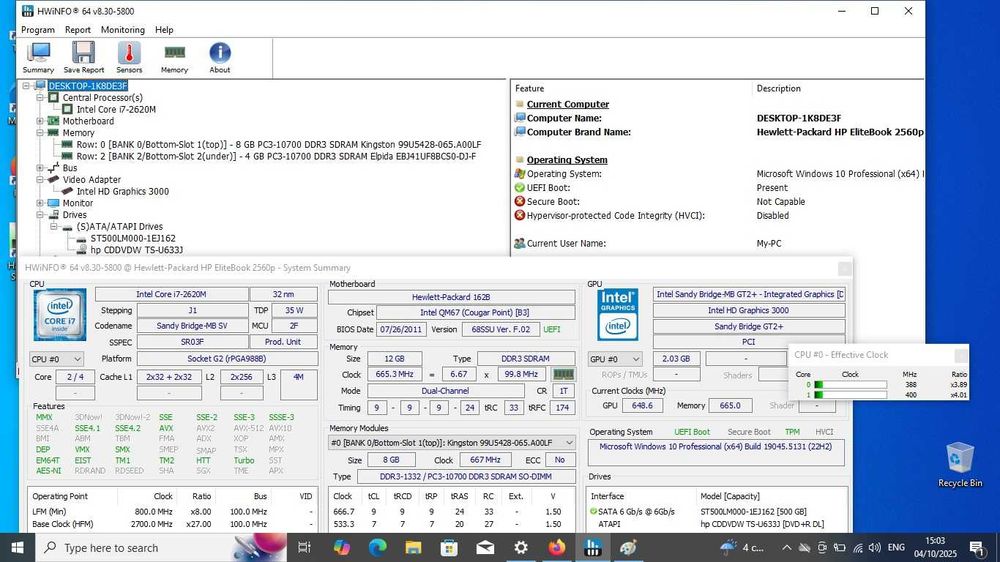Select hp CDDVDW TS-U633J tree item
The width and height of the screenshot is (1000, 562).
(136, 250)
